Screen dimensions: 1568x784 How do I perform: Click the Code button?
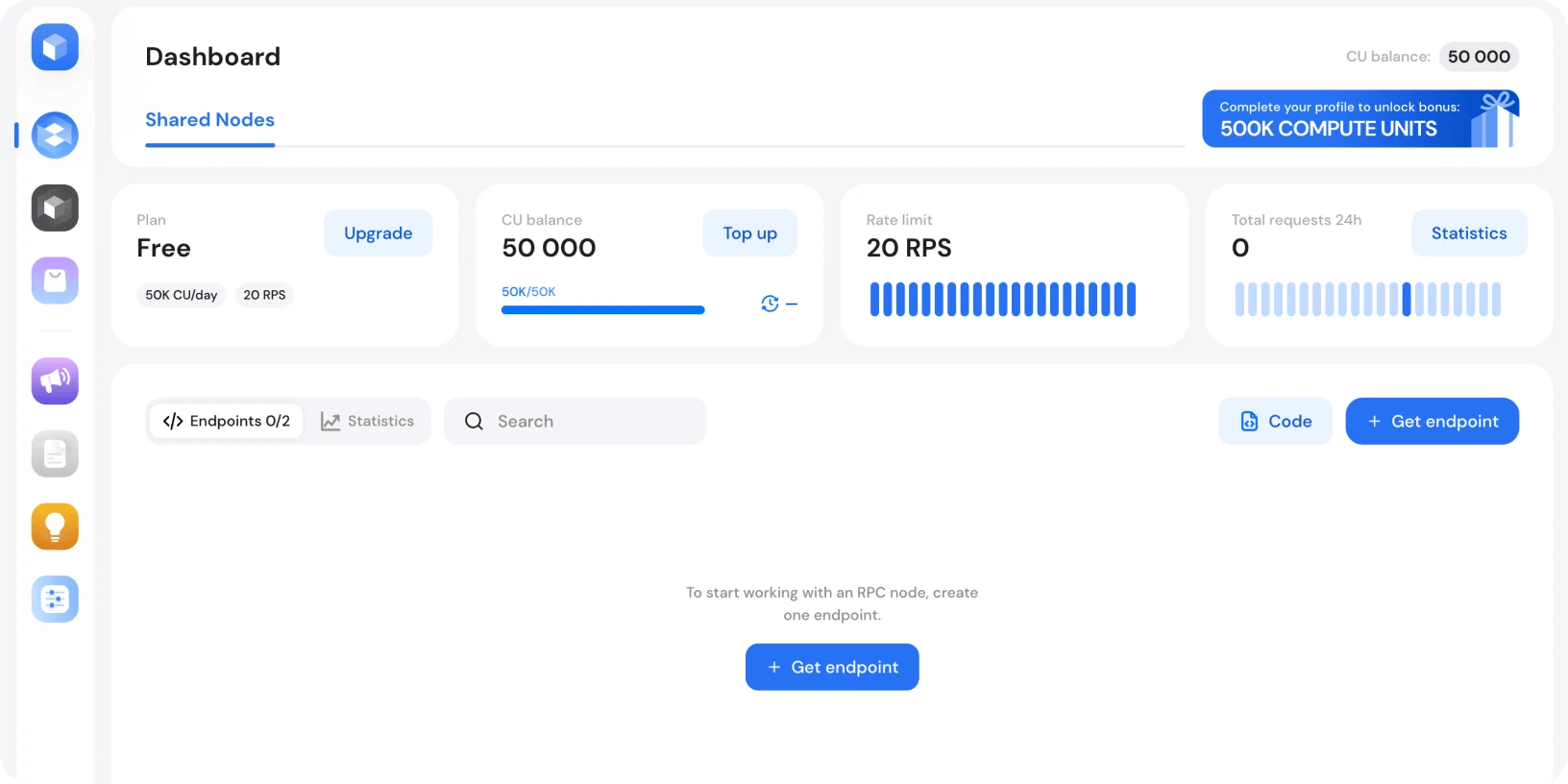(1275, 421)
